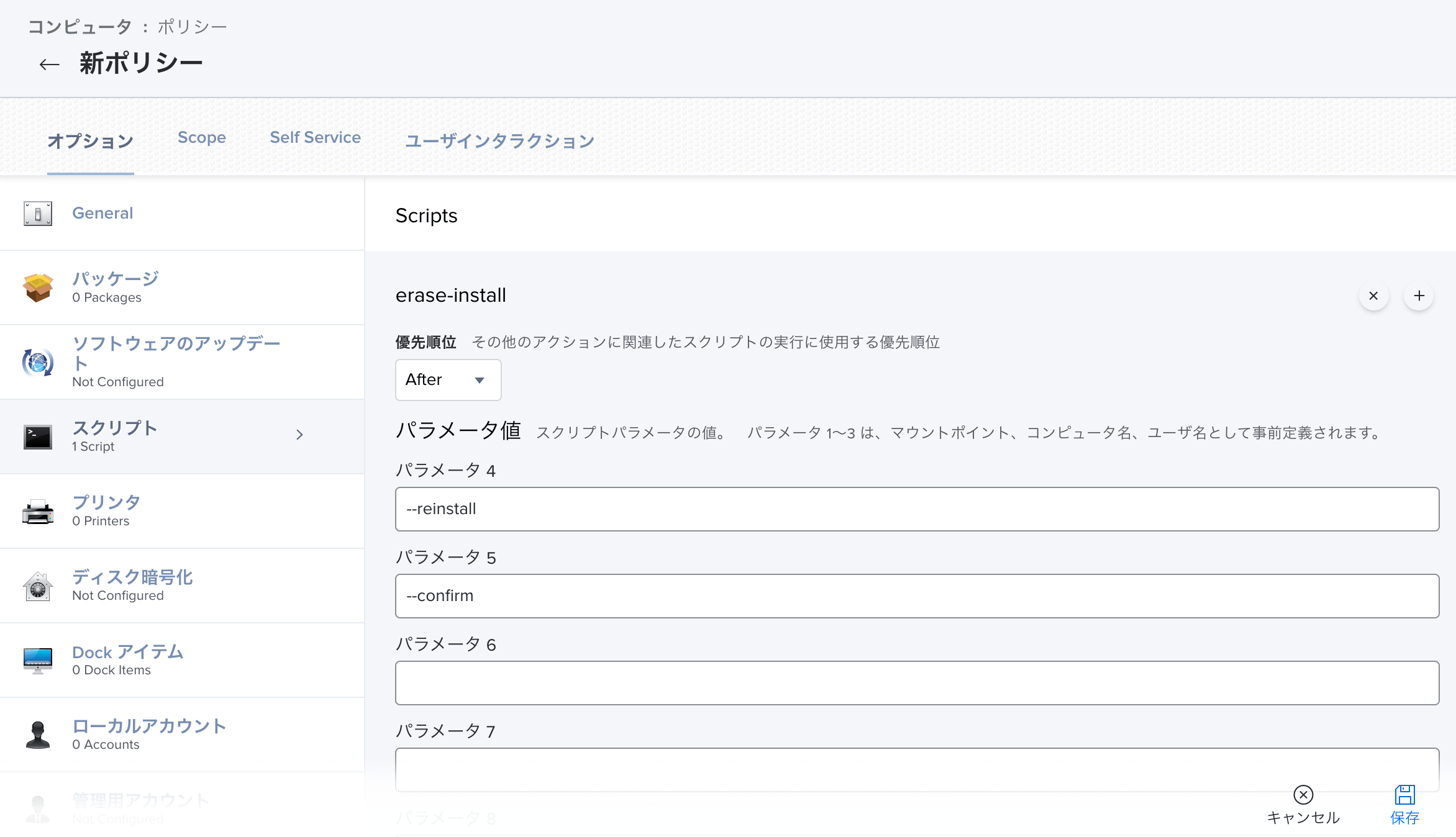Switch to the オプション tab
Viewport: 1456px width, 837px height.
(x=91, y=140)
